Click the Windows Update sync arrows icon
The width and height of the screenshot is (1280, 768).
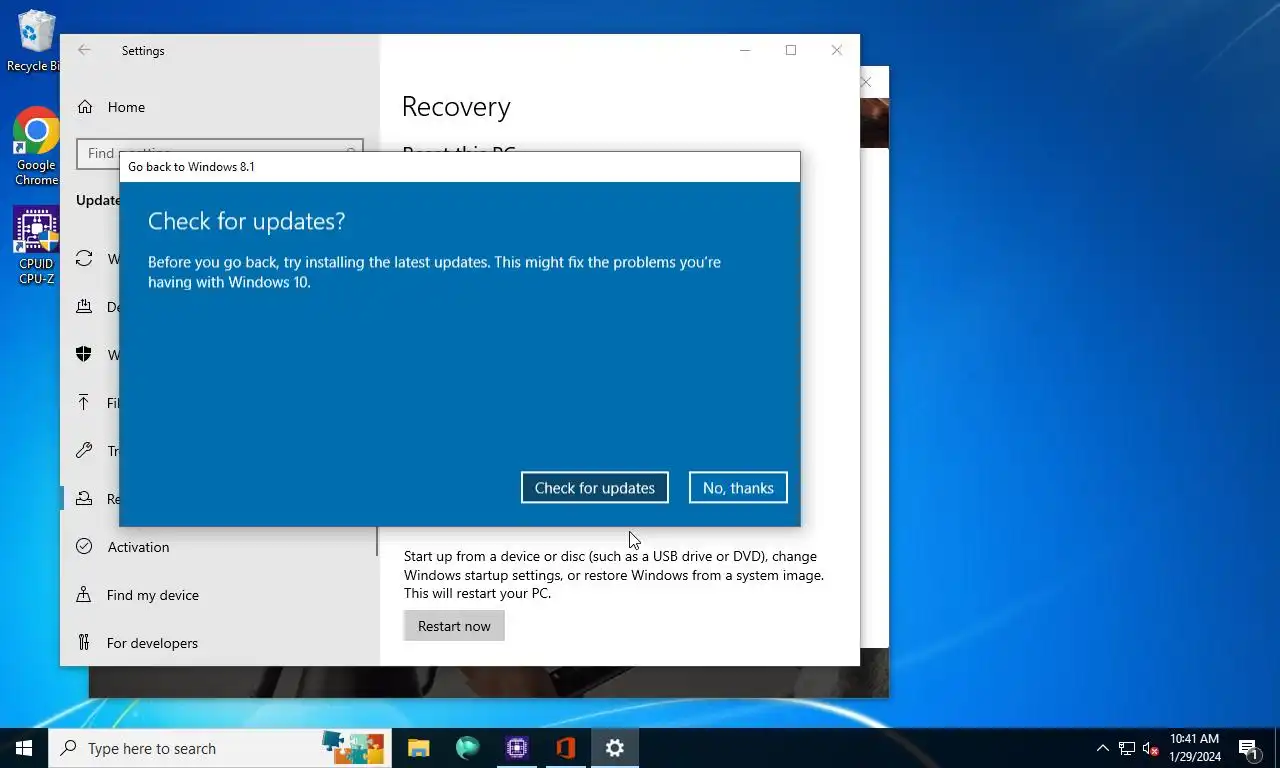point(85,259)
